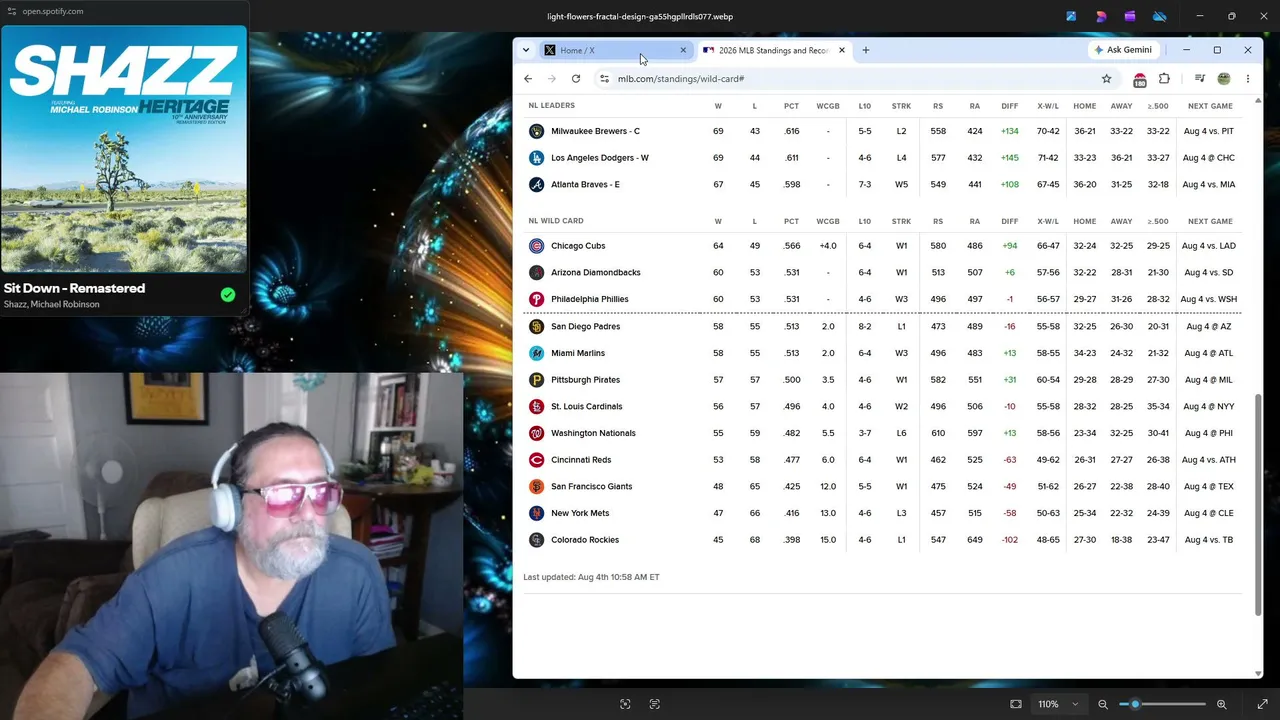Switch to the Home / X tab
This screenshot has width=1280, height=720.
pyautogui.click(x=615, y=50)
